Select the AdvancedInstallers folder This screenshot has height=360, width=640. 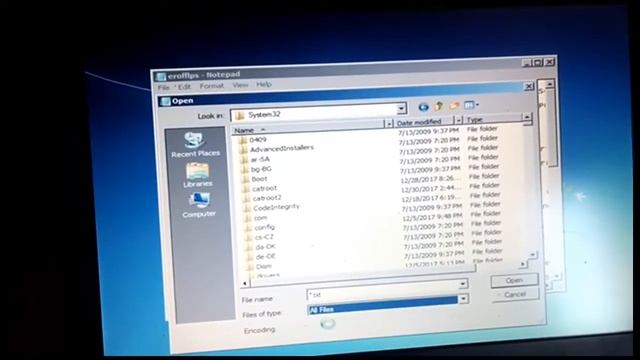[282, 149]
